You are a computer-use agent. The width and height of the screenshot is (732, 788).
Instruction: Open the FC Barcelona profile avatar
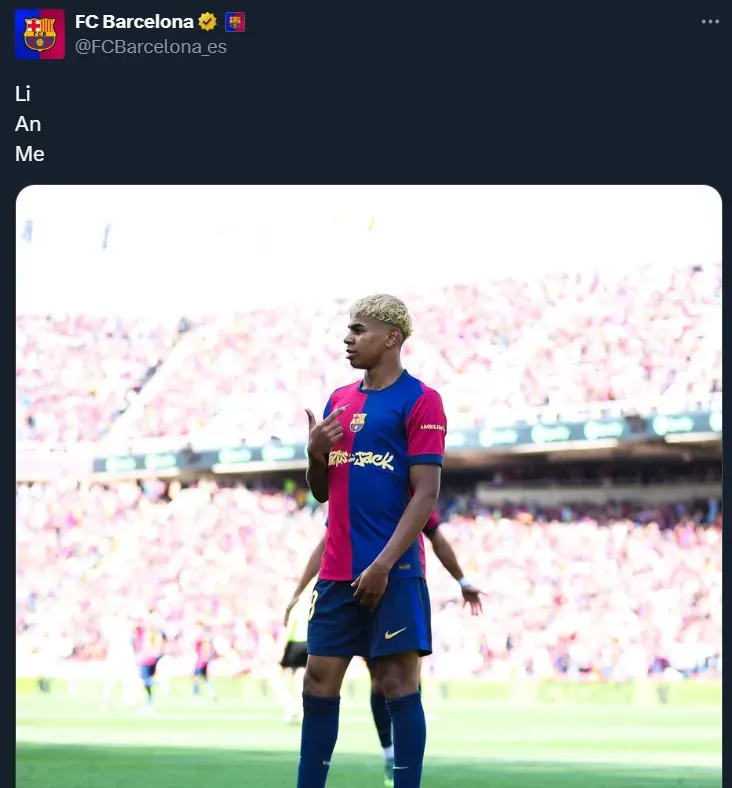tap(40, 34)
